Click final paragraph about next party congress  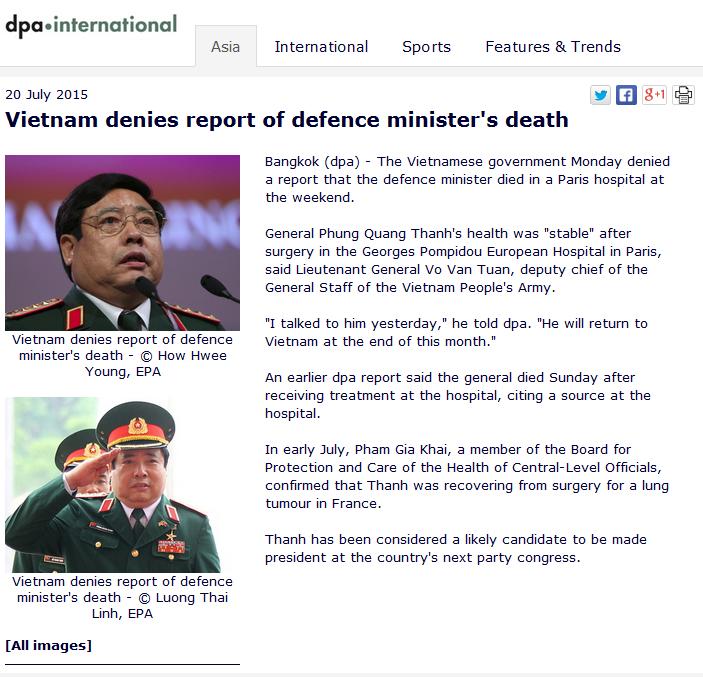[456, 548]
